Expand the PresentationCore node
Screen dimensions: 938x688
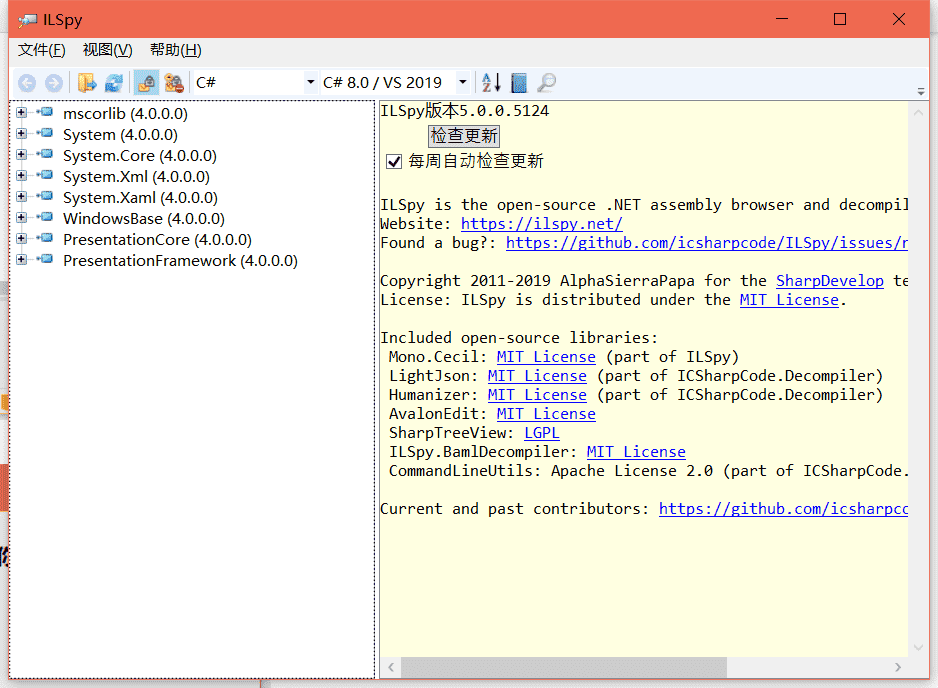pyautogui.click(x=22, y=238)
